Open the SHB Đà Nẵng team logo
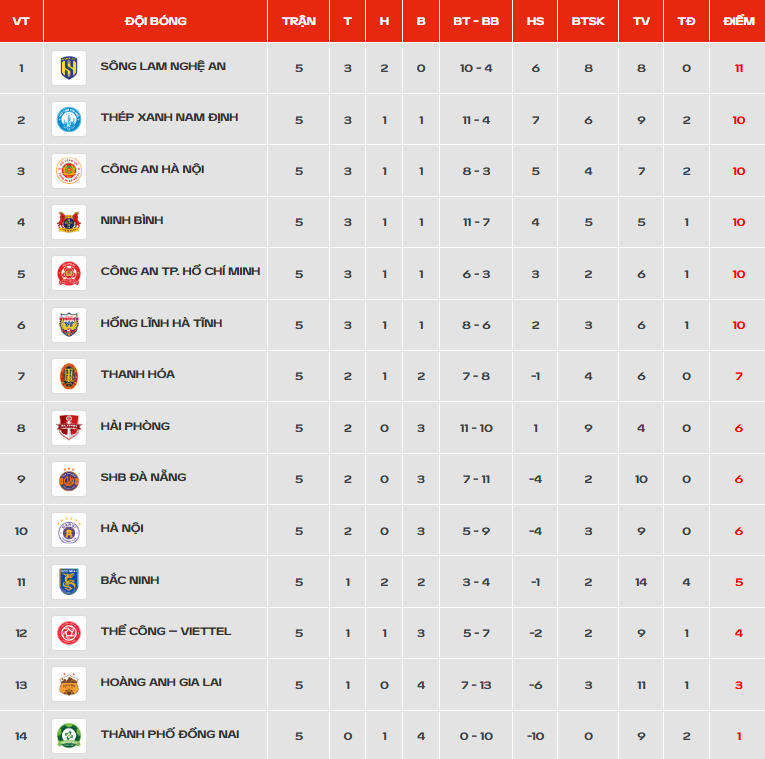Image resolution: width=765 pixels, height=759 pixels. tap(69, 479)
